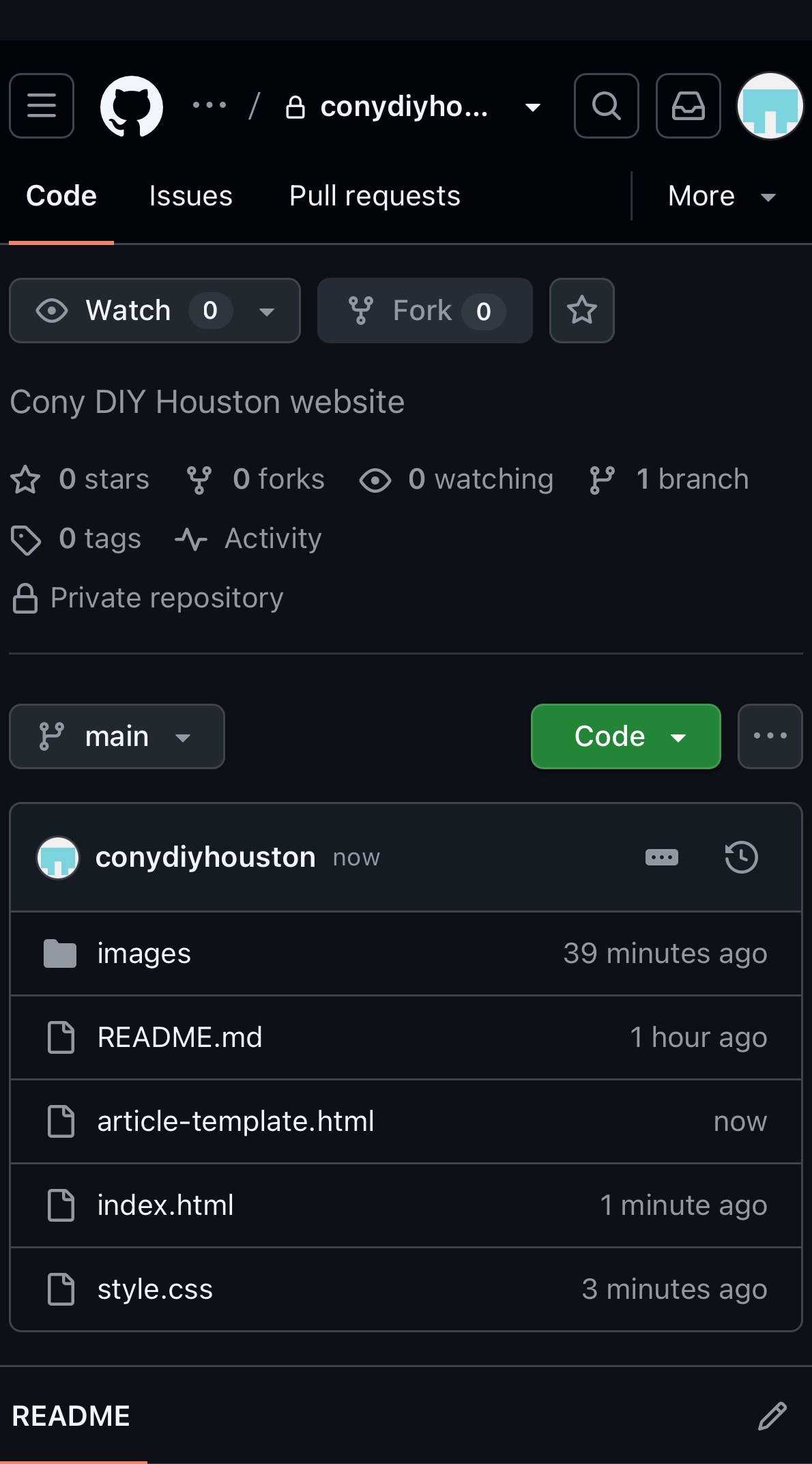View the 0 forks link
This screenshot has height=1464, width=812.
256,479
